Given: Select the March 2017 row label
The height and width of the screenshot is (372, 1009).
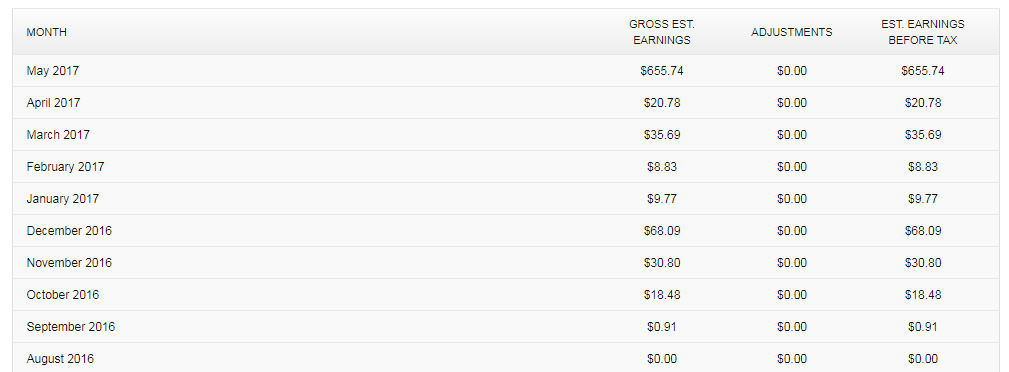Looking at the screenshot, I should point(58,135).
